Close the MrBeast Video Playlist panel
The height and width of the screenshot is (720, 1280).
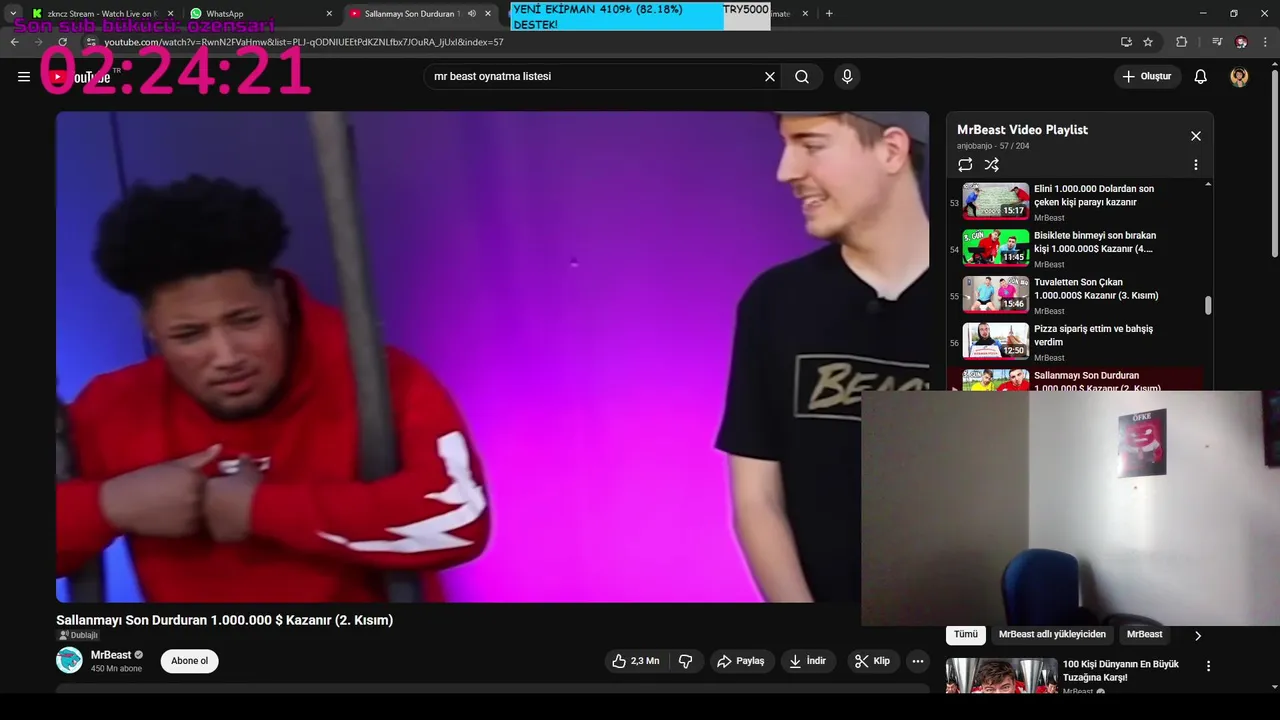coord(1195,136)
